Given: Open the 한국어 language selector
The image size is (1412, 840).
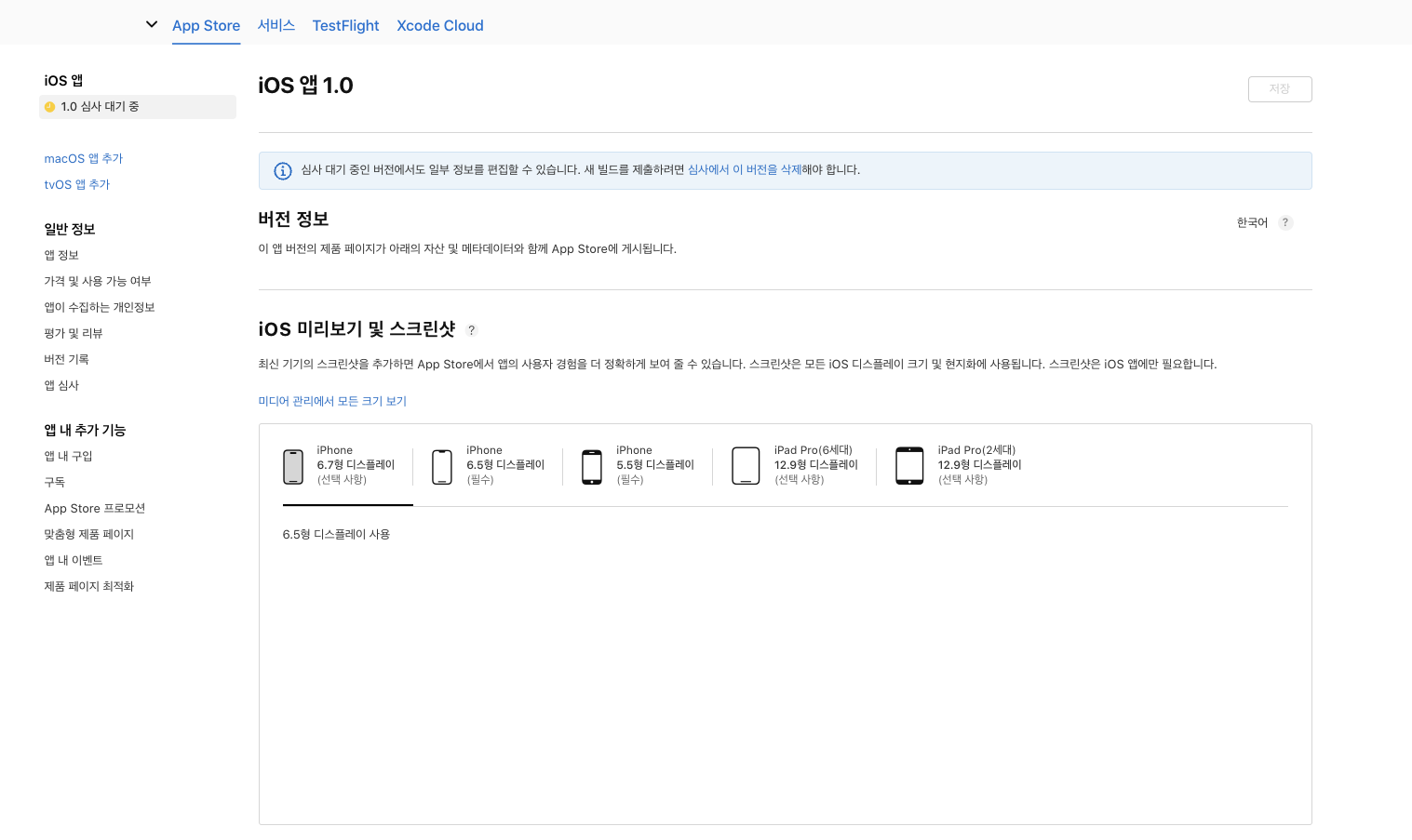Looking at the screenshot, I should (1252, 223).
